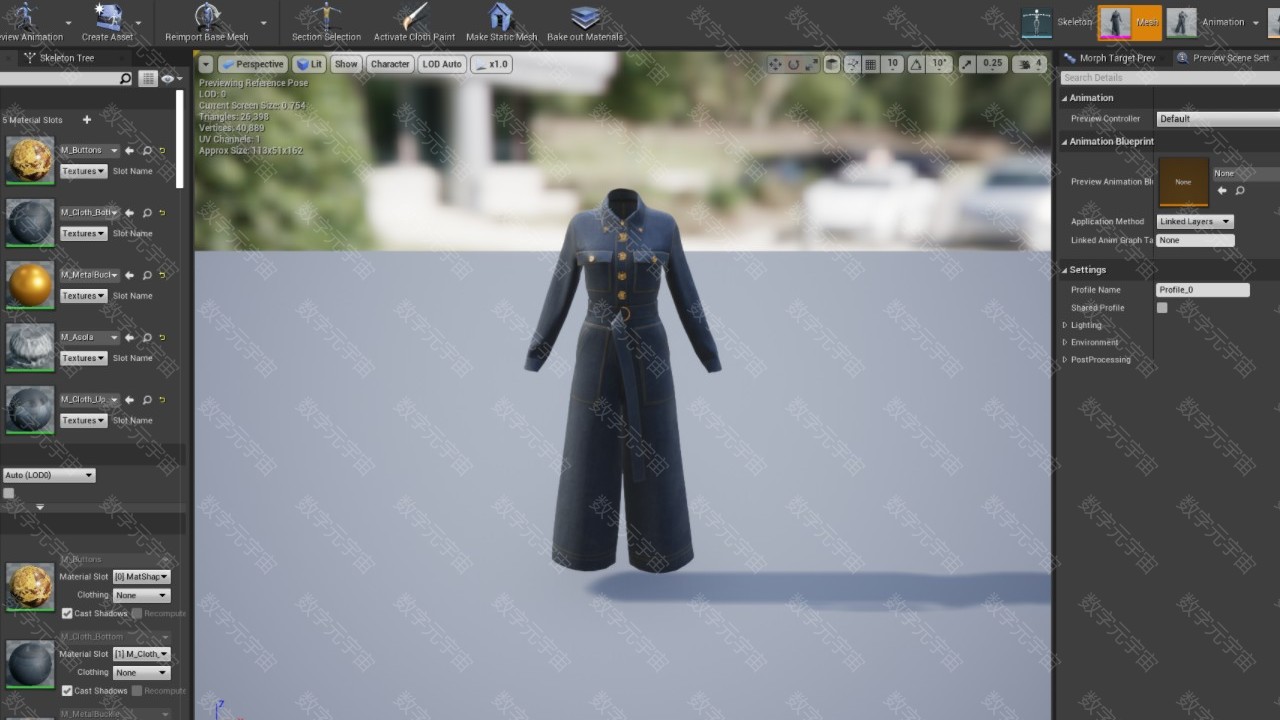Click the LOD Auto button
The image size is (1280, 720).
[x=442, y=64]
